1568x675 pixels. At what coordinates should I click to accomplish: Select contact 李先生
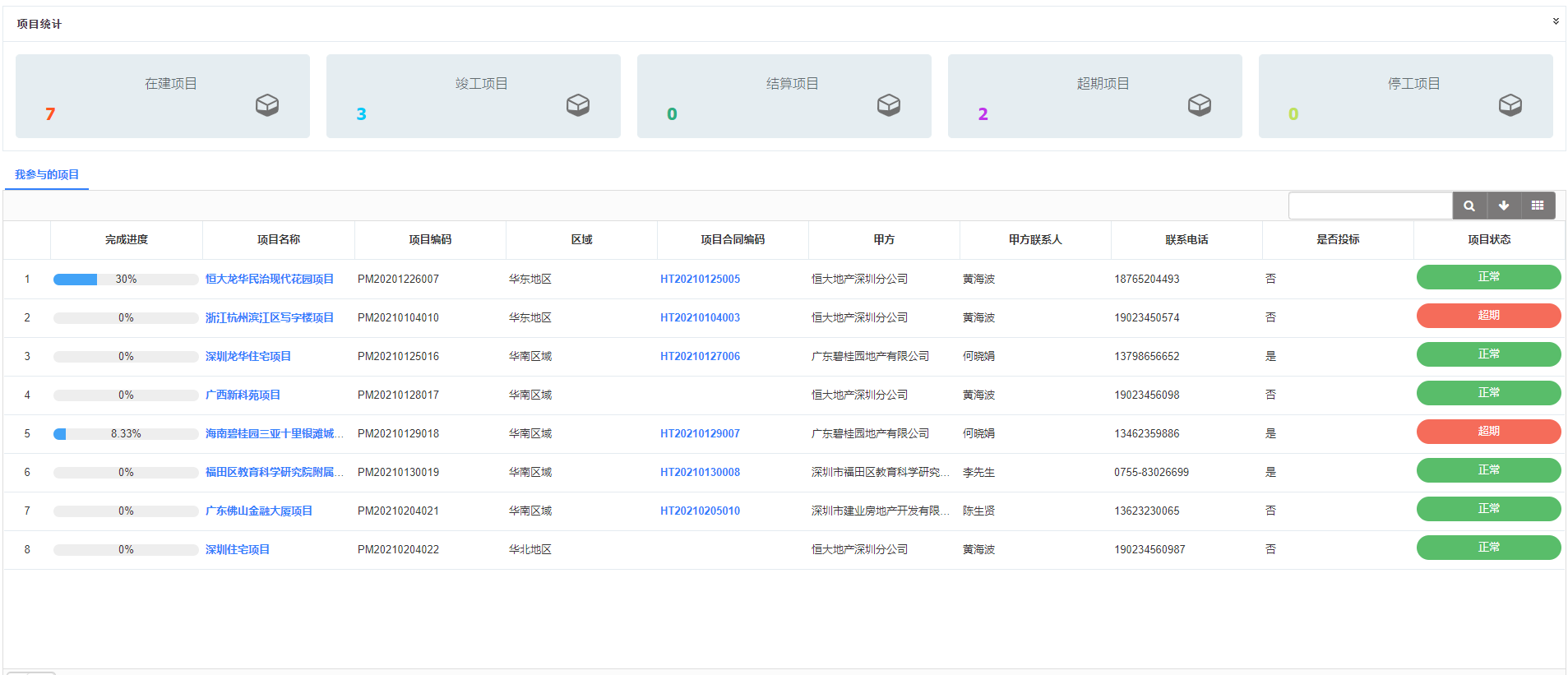[978, 472]
